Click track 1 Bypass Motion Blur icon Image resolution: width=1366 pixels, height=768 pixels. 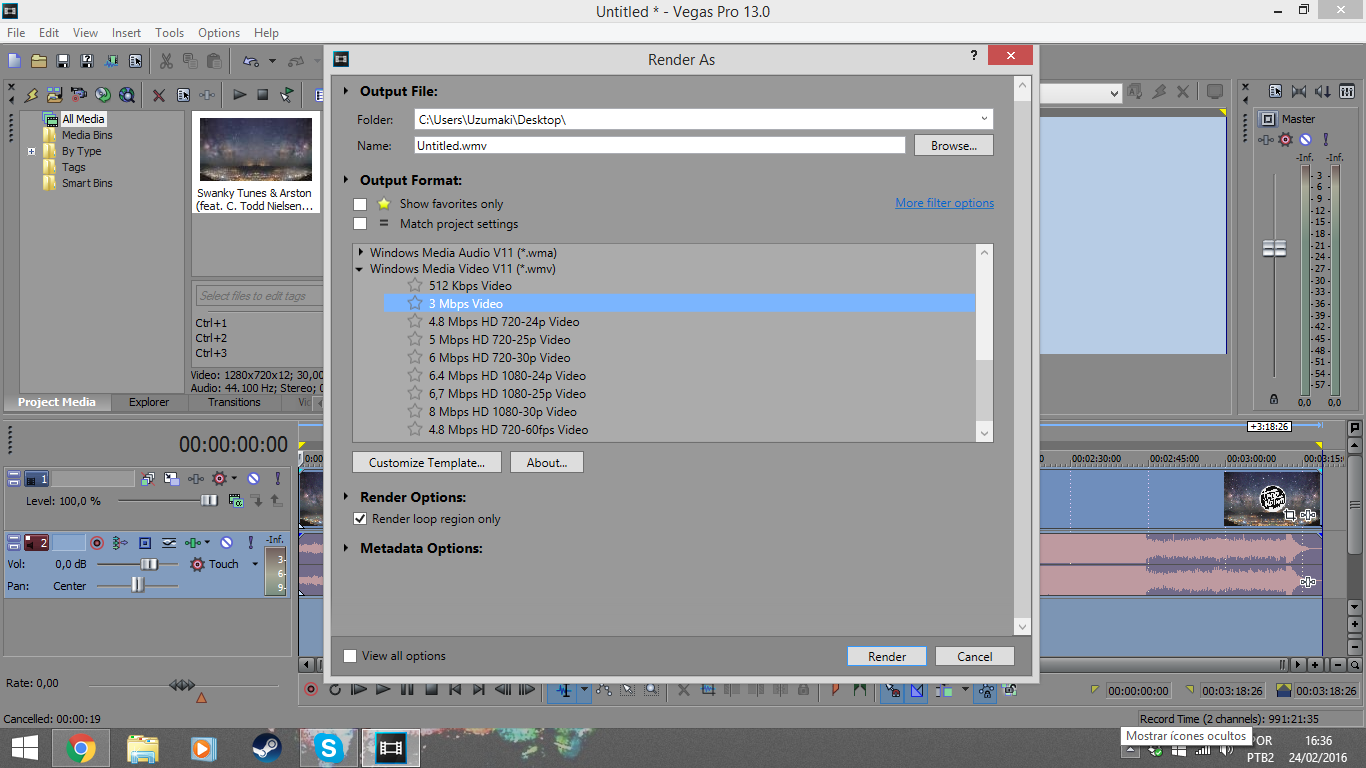pos(148,479)
